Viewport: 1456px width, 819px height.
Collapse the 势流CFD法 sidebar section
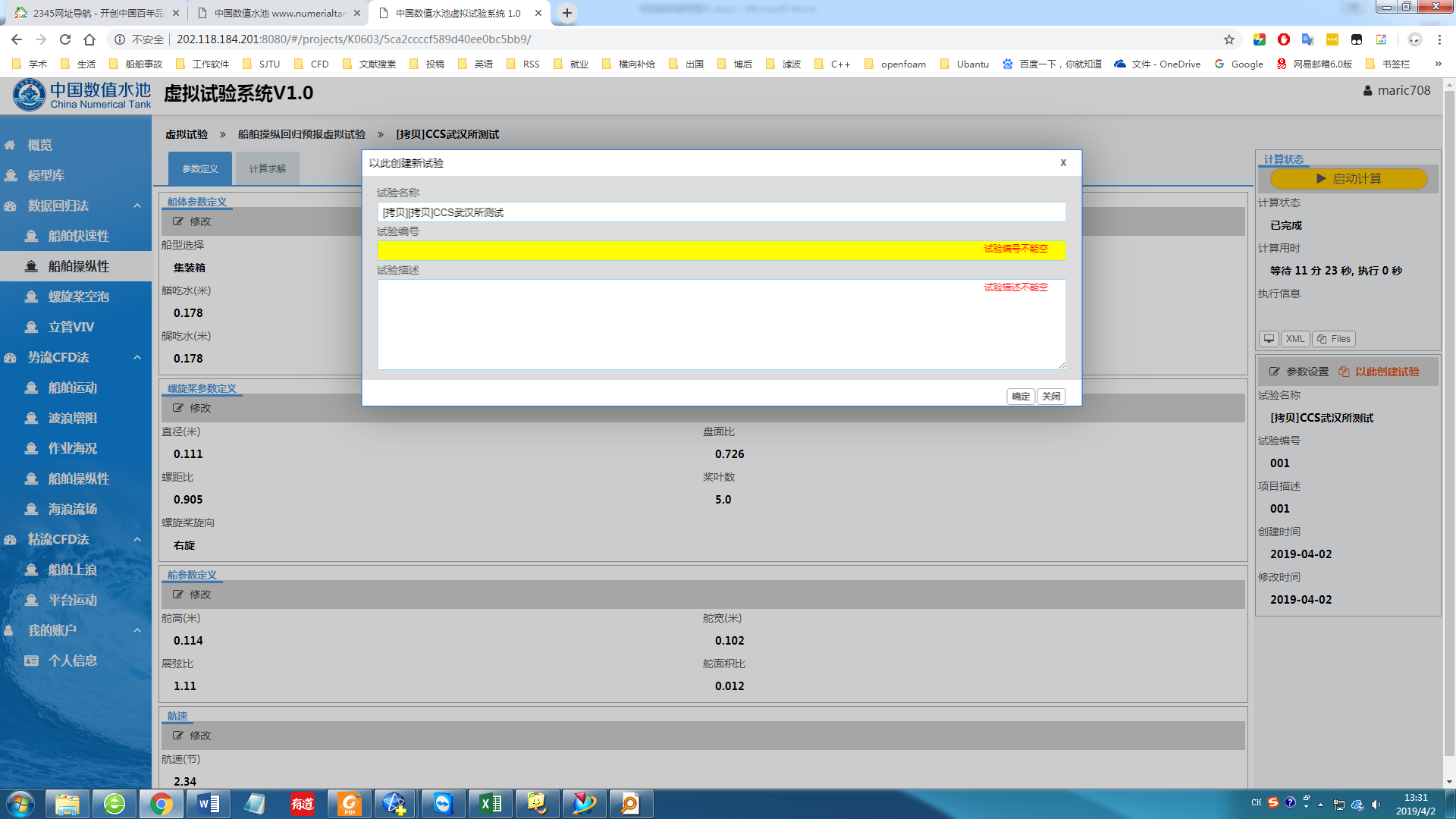tap(137, 357)
